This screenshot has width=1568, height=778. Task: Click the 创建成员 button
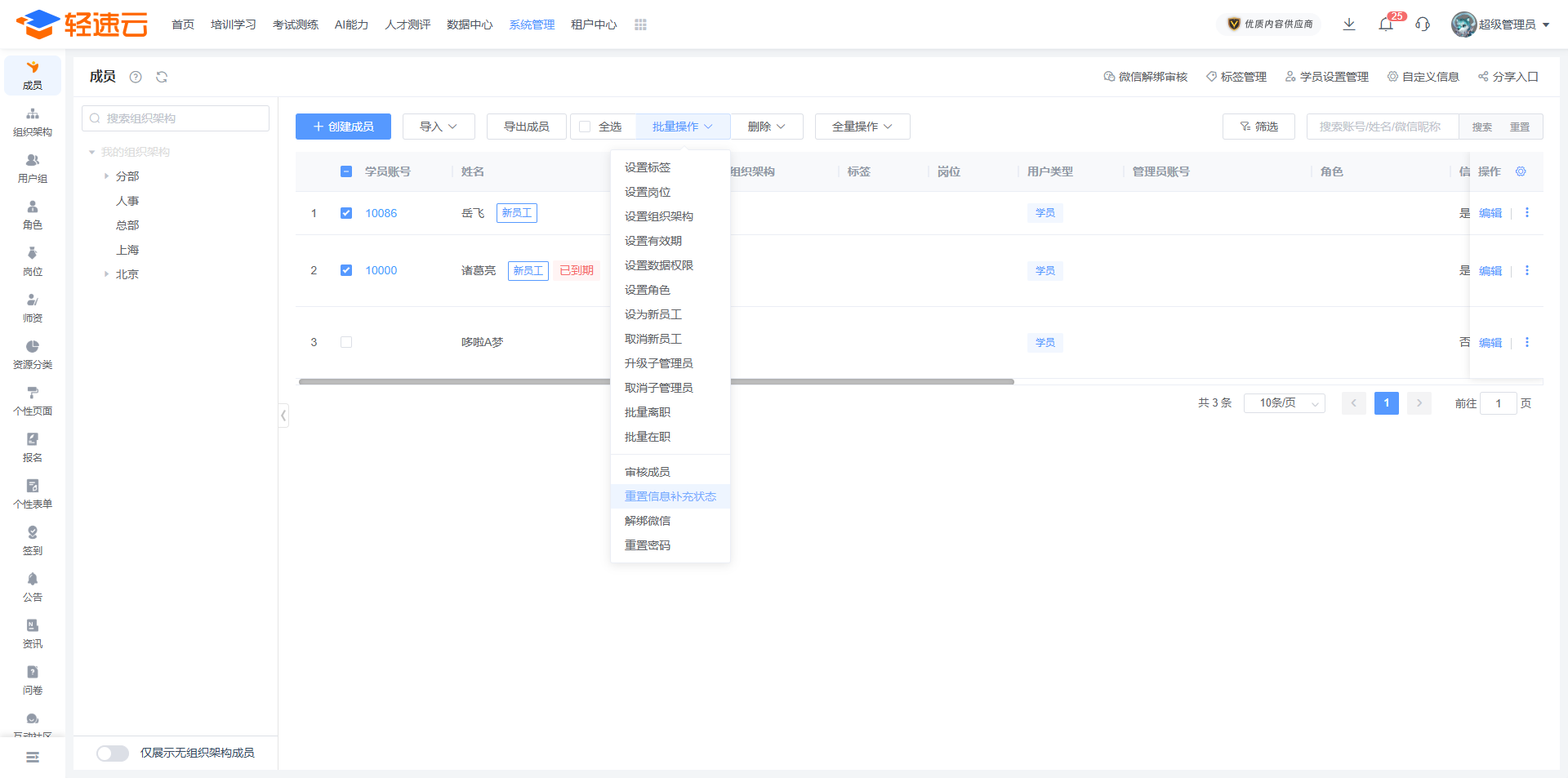click(x=343, y=127)
